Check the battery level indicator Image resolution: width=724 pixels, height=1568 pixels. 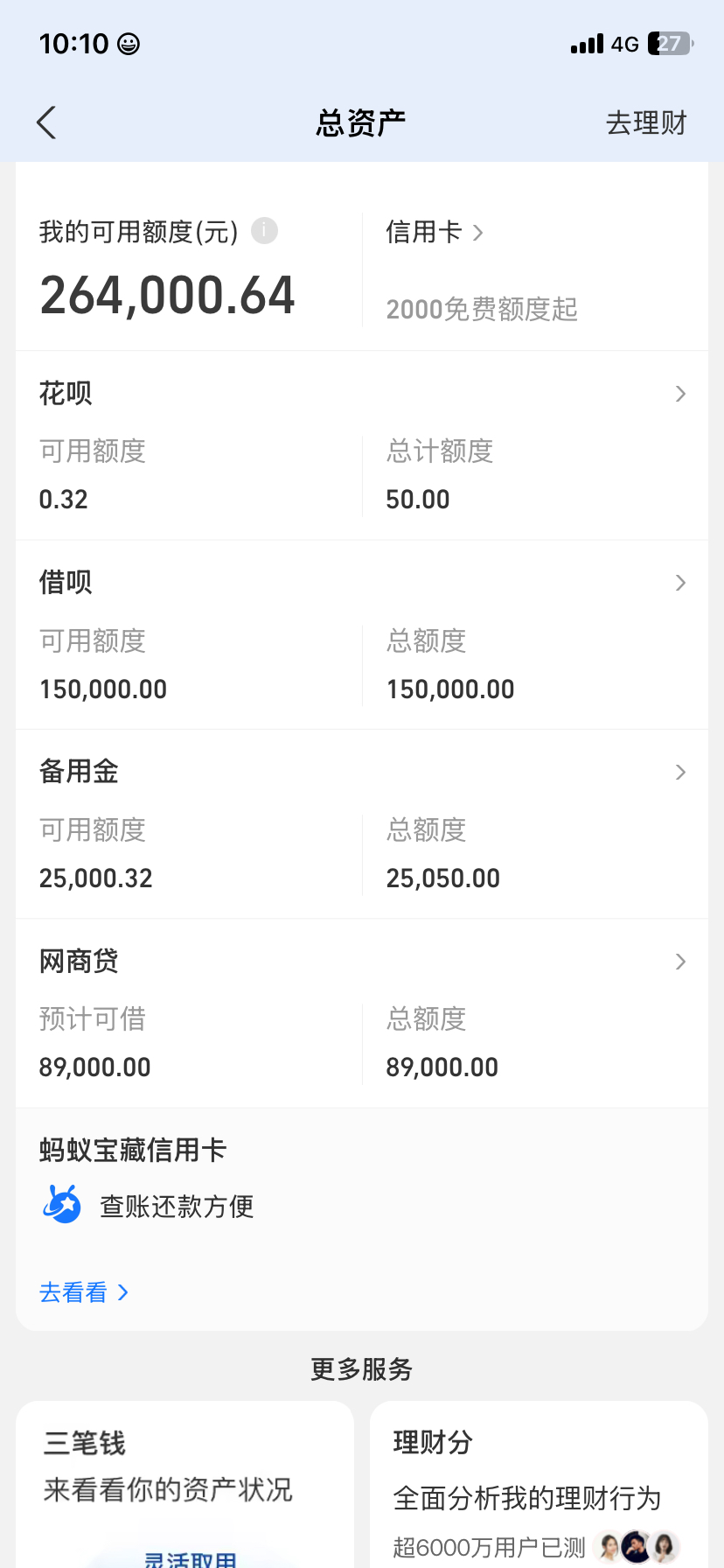coord(670,44)
